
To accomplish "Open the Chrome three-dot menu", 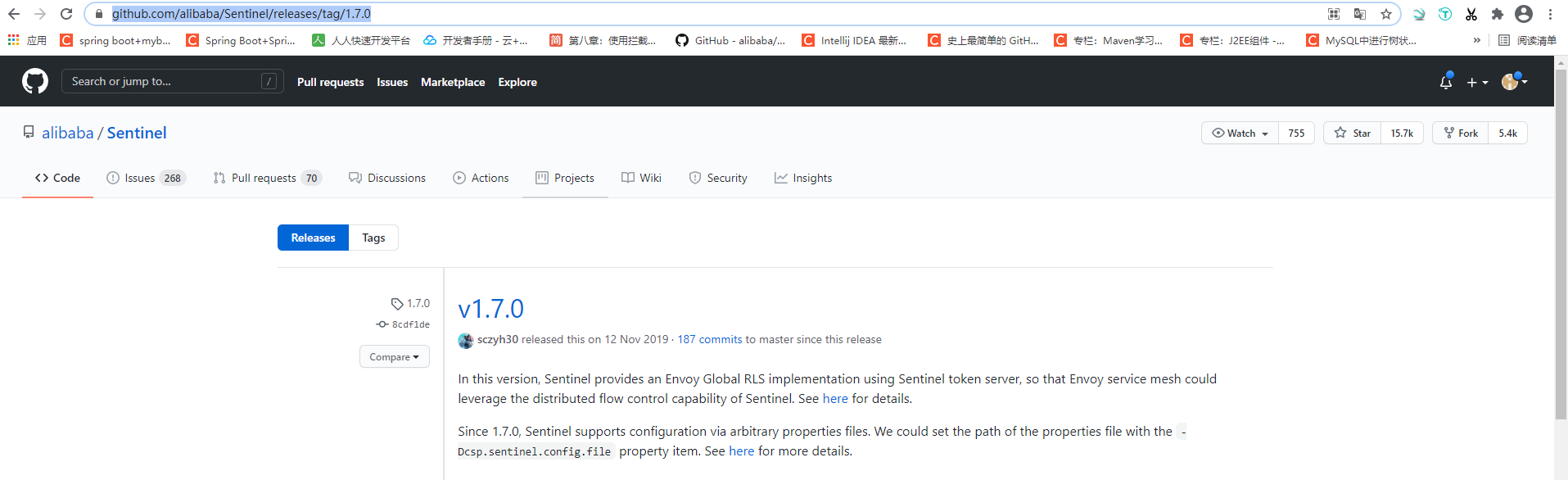I will tap(1550, 14).
